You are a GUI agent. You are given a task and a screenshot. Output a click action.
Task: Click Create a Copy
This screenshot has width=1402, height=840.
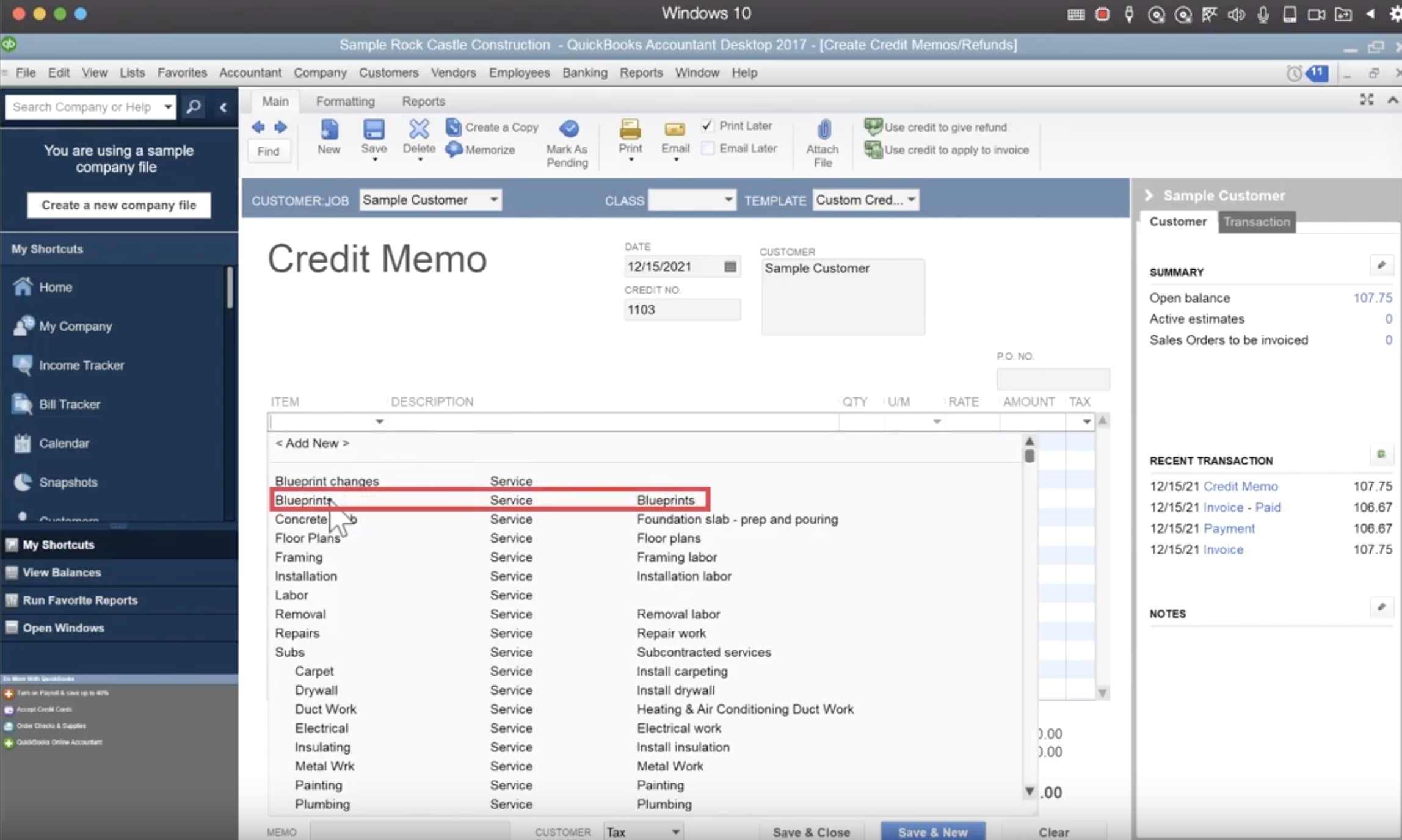click(492, 127)
